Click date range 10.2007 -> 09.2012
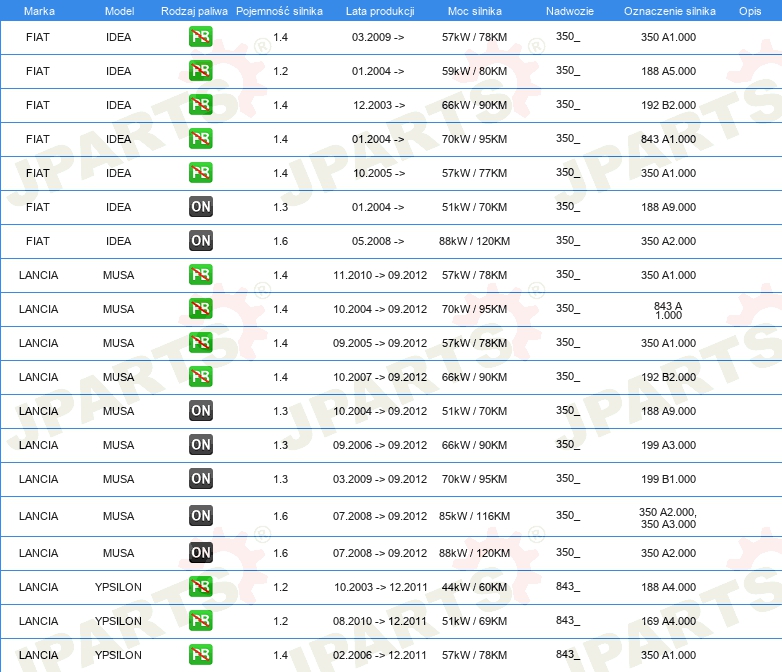Screen dimensions: 782x672 pyautogui.click(x=380, y=377)
